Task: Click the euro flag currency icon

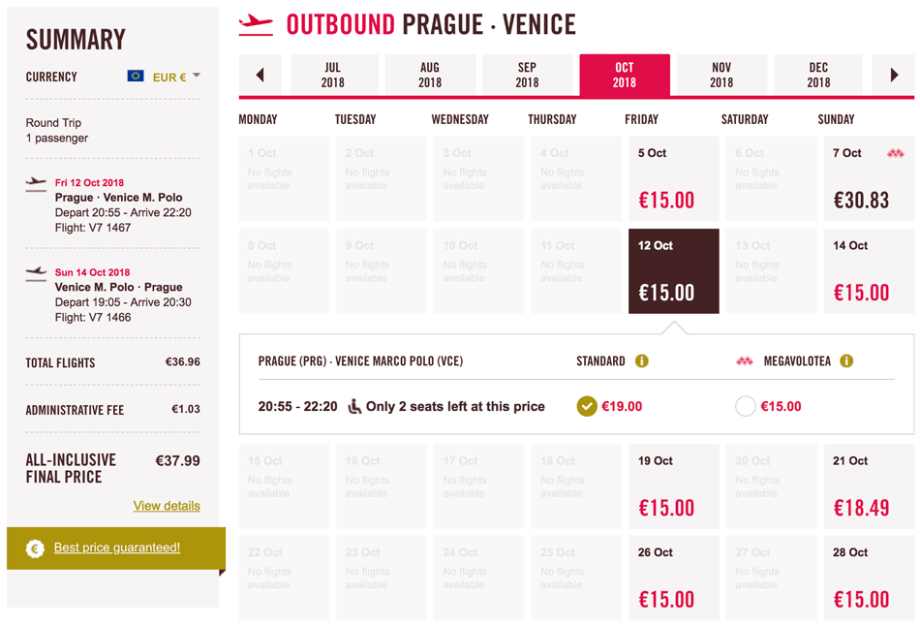Action: point(136,77)
